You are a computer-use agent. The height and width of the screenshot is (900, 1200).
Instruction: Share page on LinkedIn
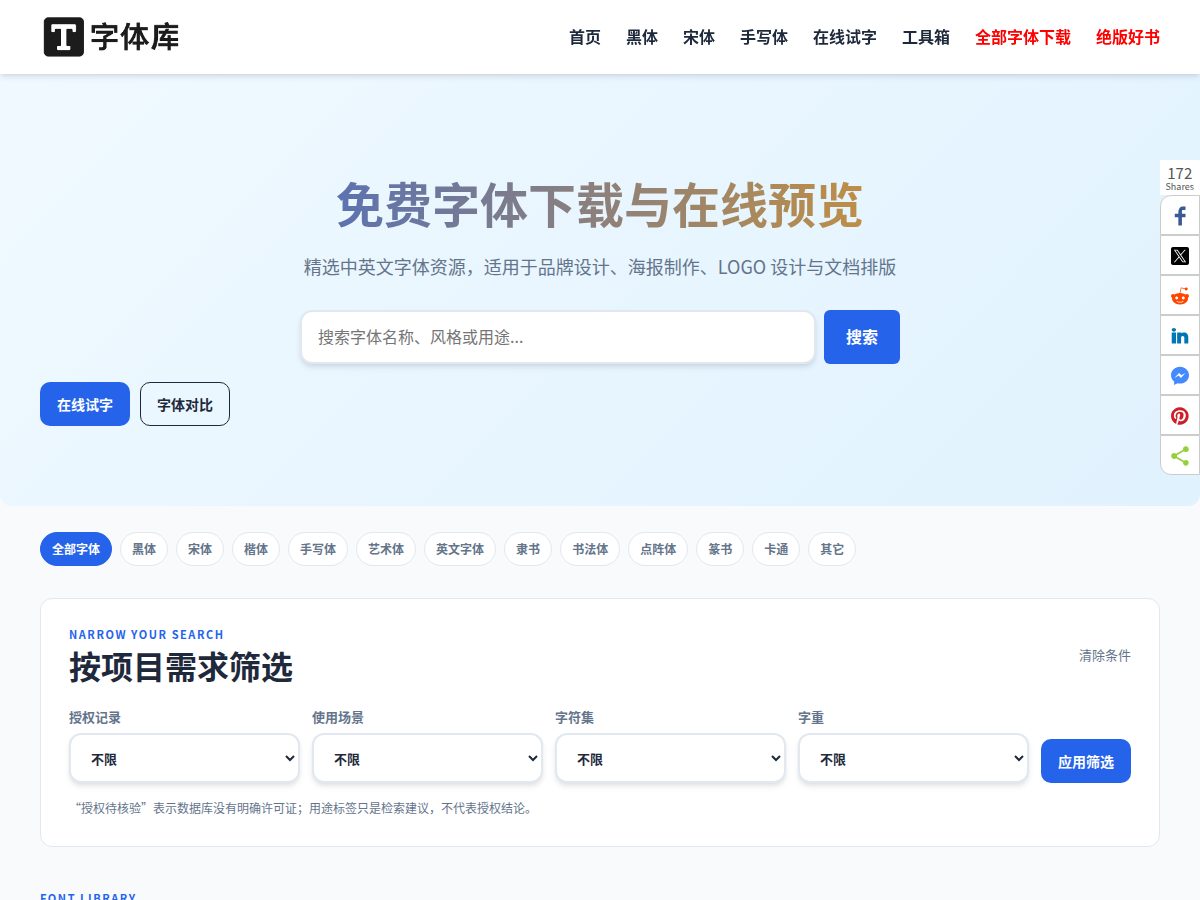[1180, 336]
